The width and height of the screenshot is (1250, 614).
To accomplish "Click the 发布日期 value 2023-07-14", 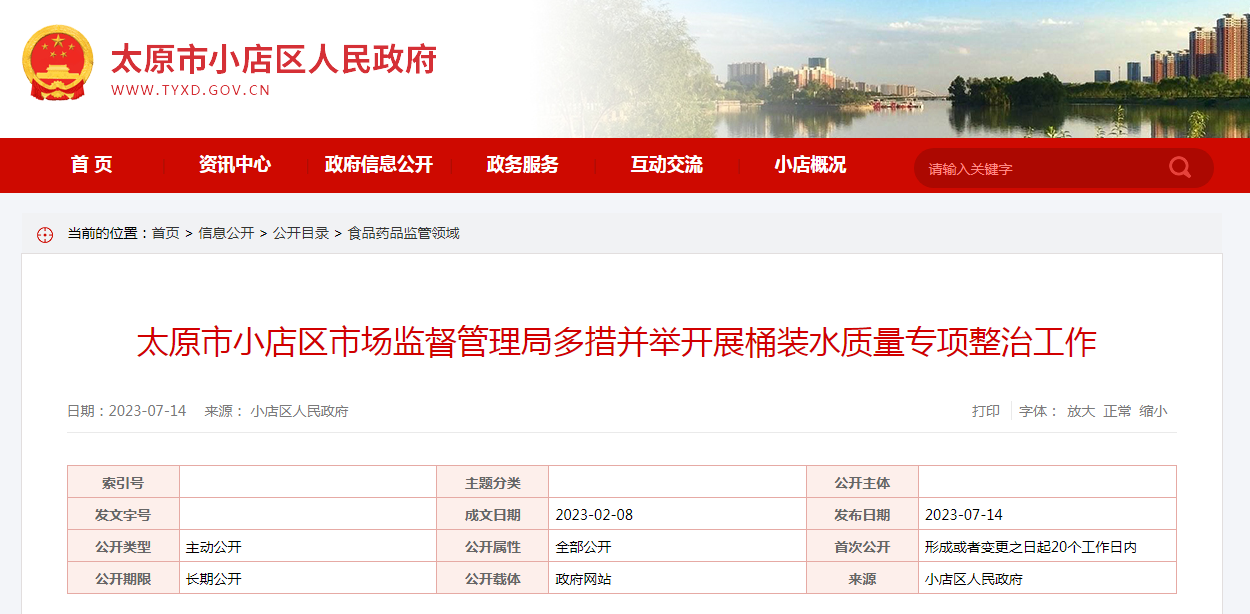I will click(964, 515).
